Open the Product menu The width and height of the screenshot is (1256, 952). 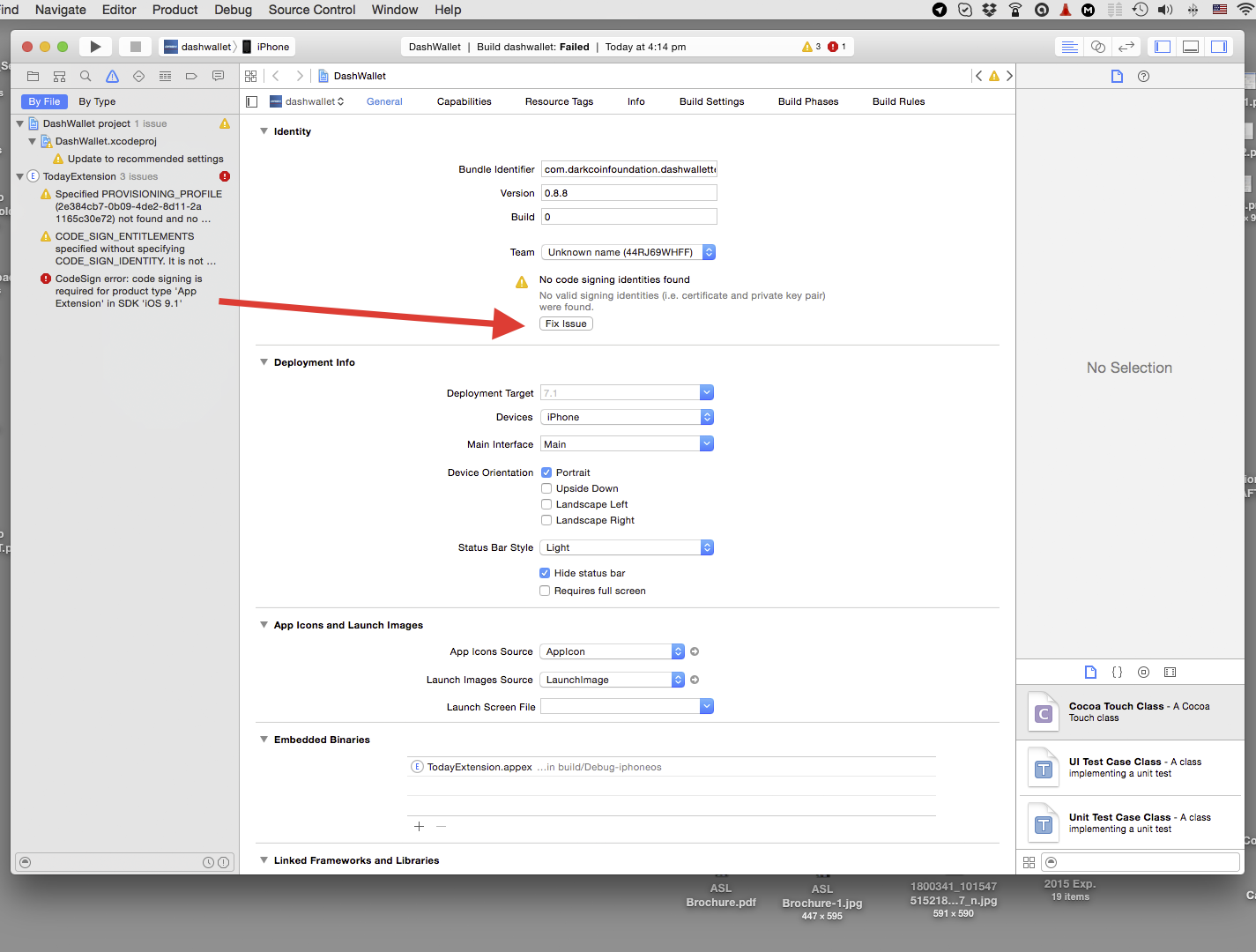tap(175, 10)
